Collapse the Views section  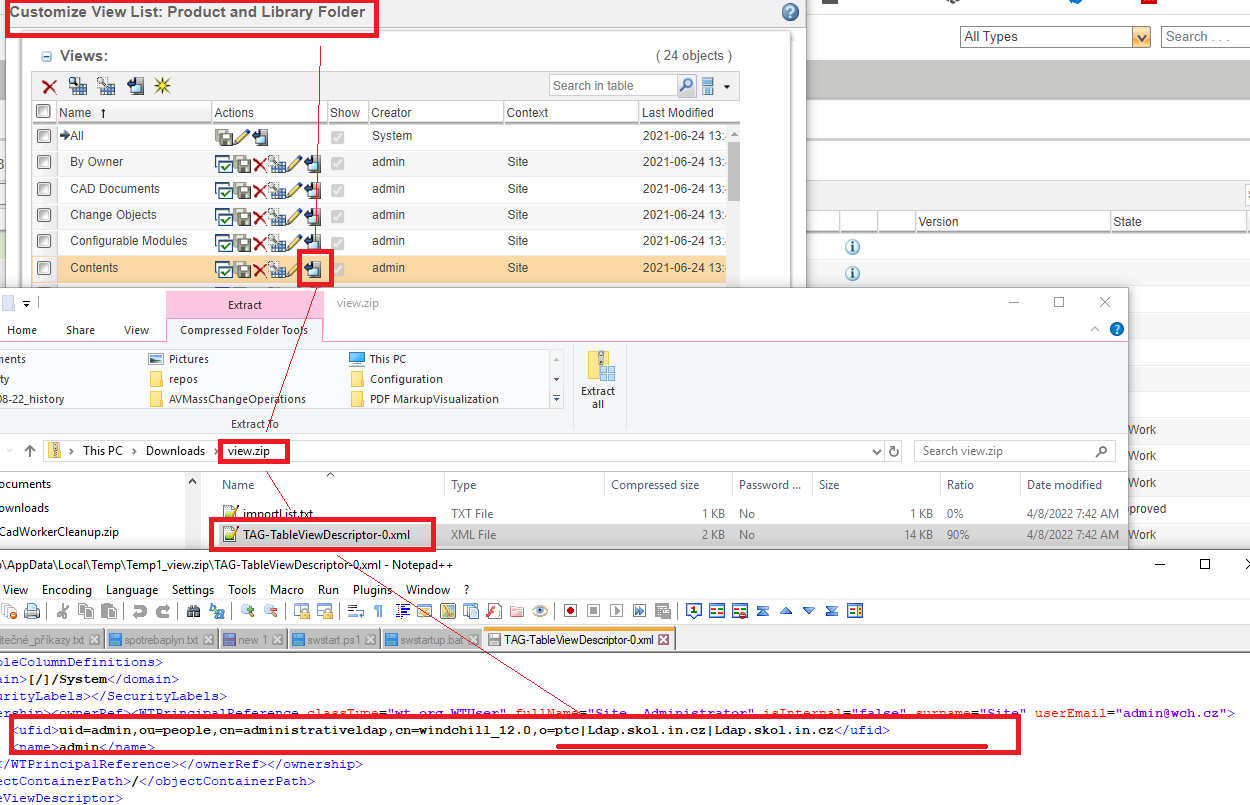point(45,56)
